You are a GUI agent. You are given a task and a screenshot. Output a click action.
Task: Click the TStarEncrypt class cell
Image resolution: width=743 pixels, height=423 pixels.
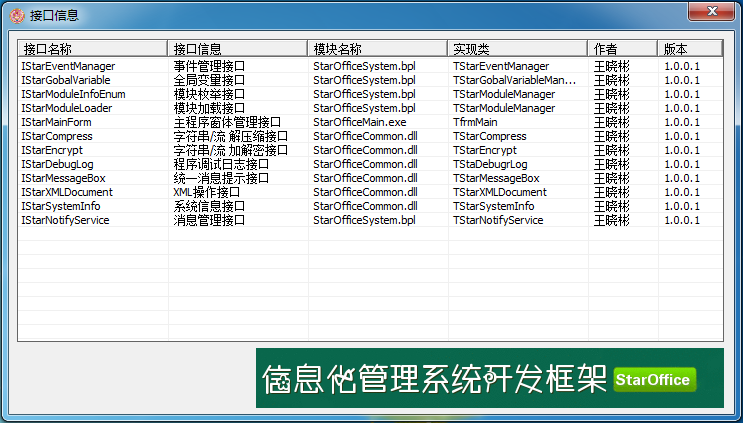coord(485,150)
